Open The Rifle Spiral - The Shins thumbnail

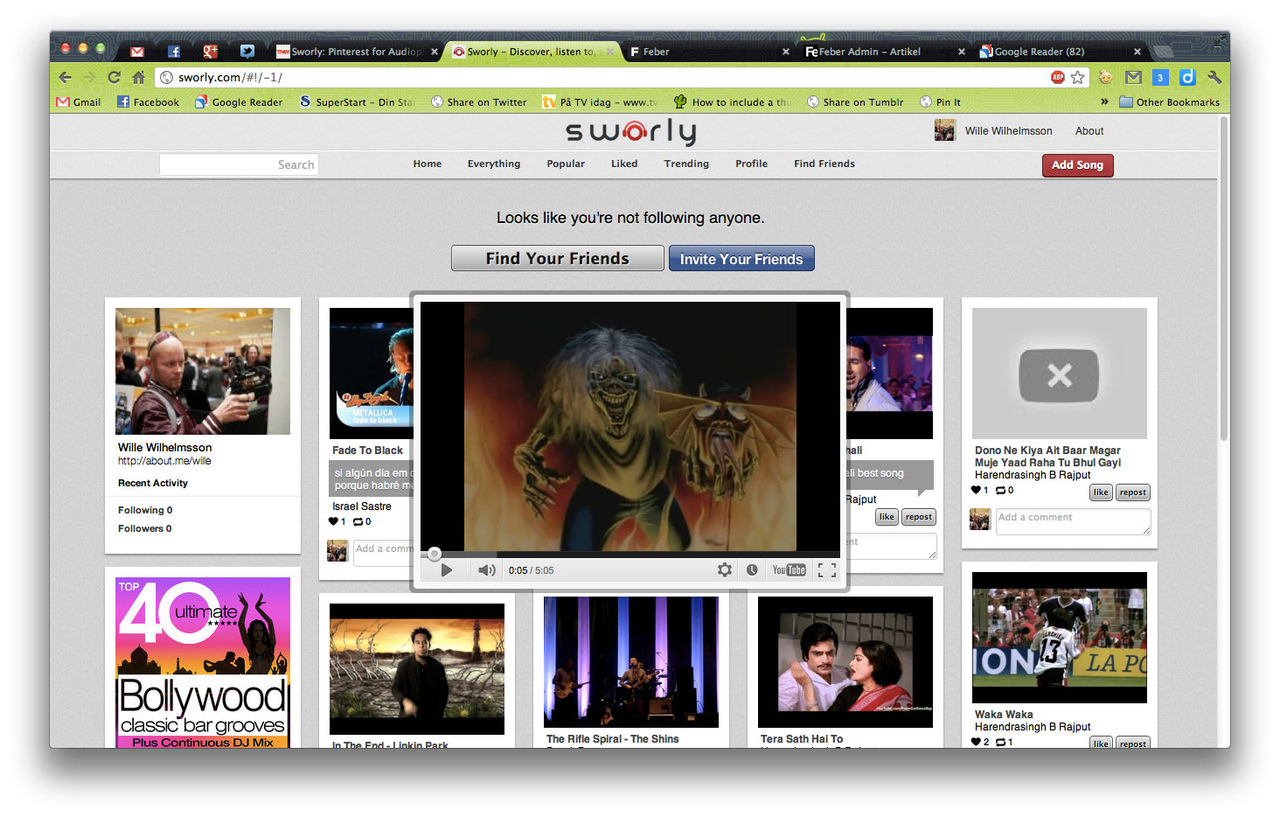pyautogui.click(x=631, y=662)
